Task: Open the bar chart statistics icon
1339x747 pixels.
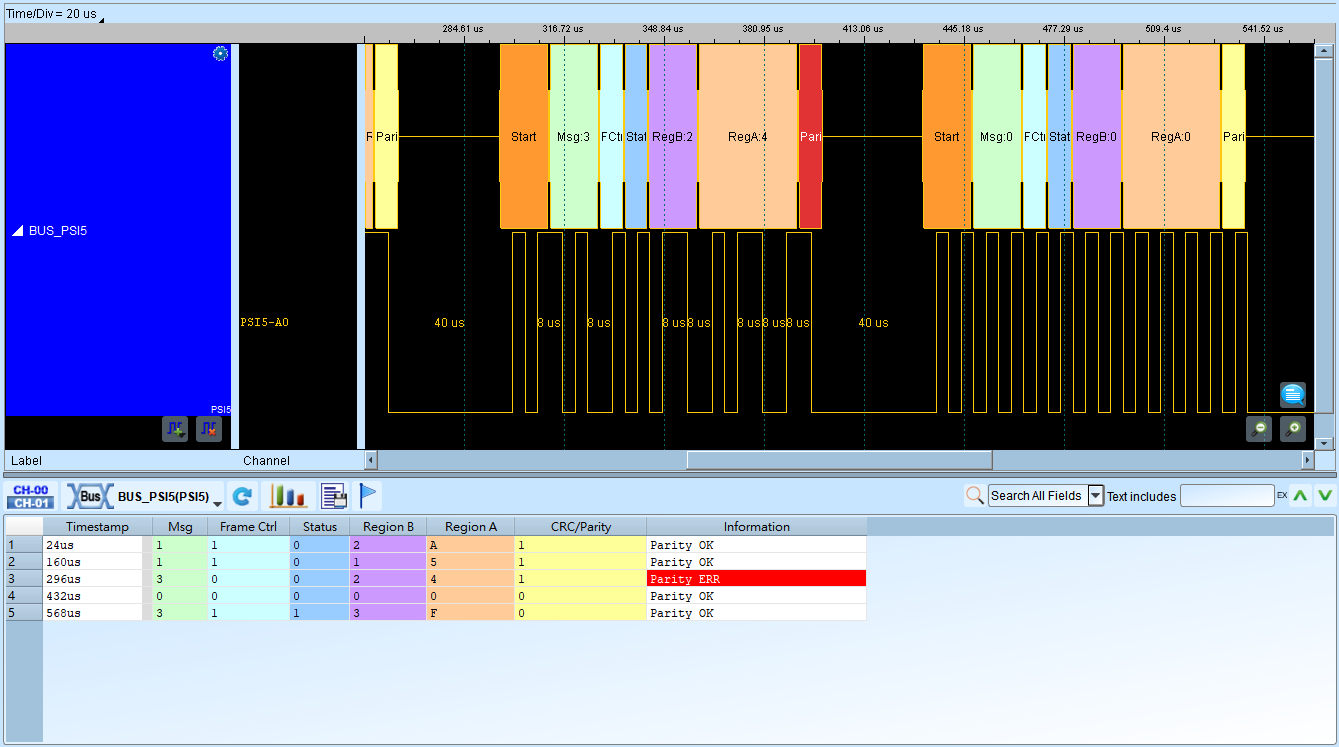Action: (x=289, y=496)
